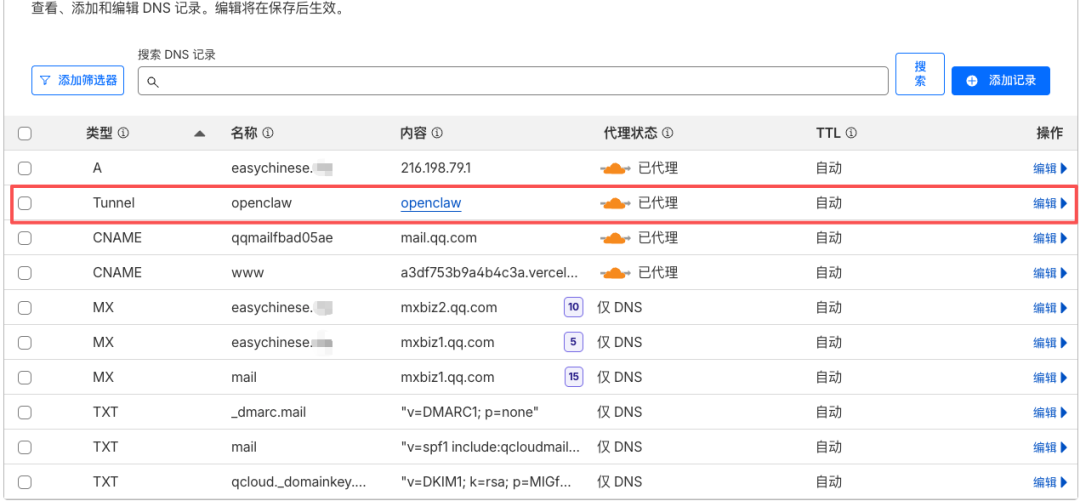Image resolution: width=1080 pixels, height=501 pixels.
Task: Click the orange cloud icon in the qqmailfbad05ae row
Action: tap(615, 238)
